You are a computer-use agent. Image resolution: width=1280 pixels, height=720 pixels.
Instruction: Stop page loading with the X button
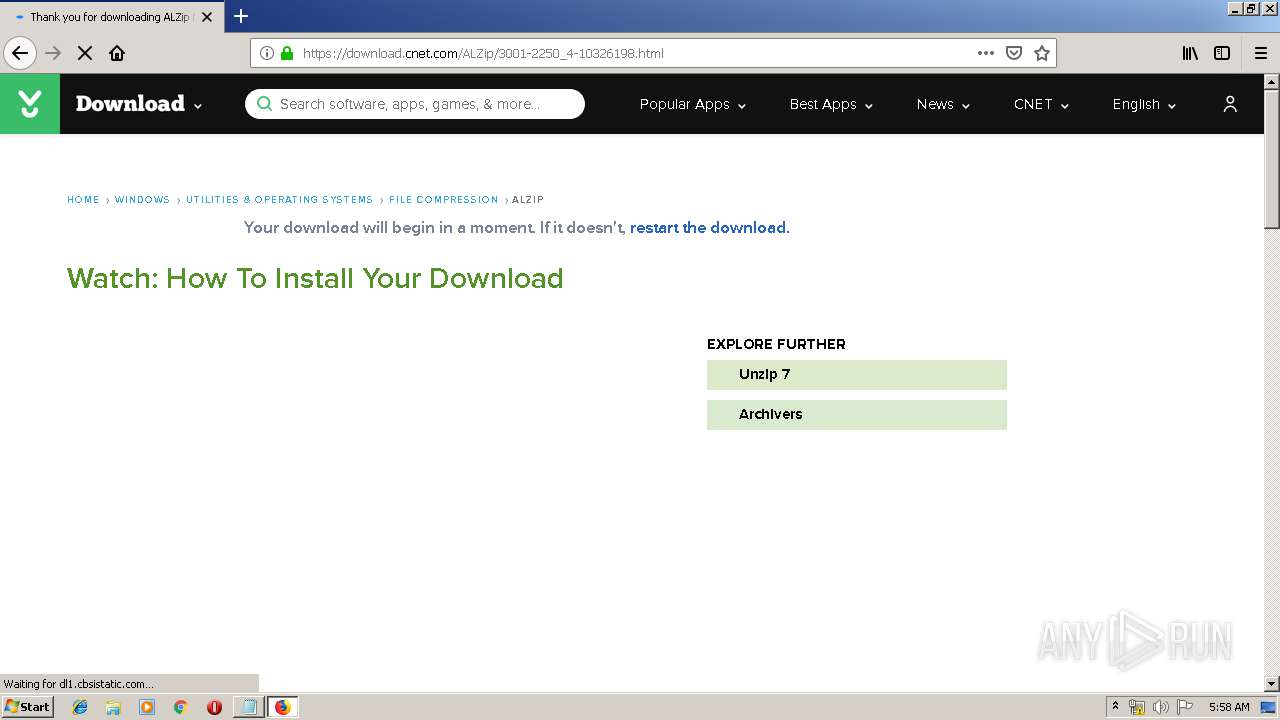[x=85, y=53]
